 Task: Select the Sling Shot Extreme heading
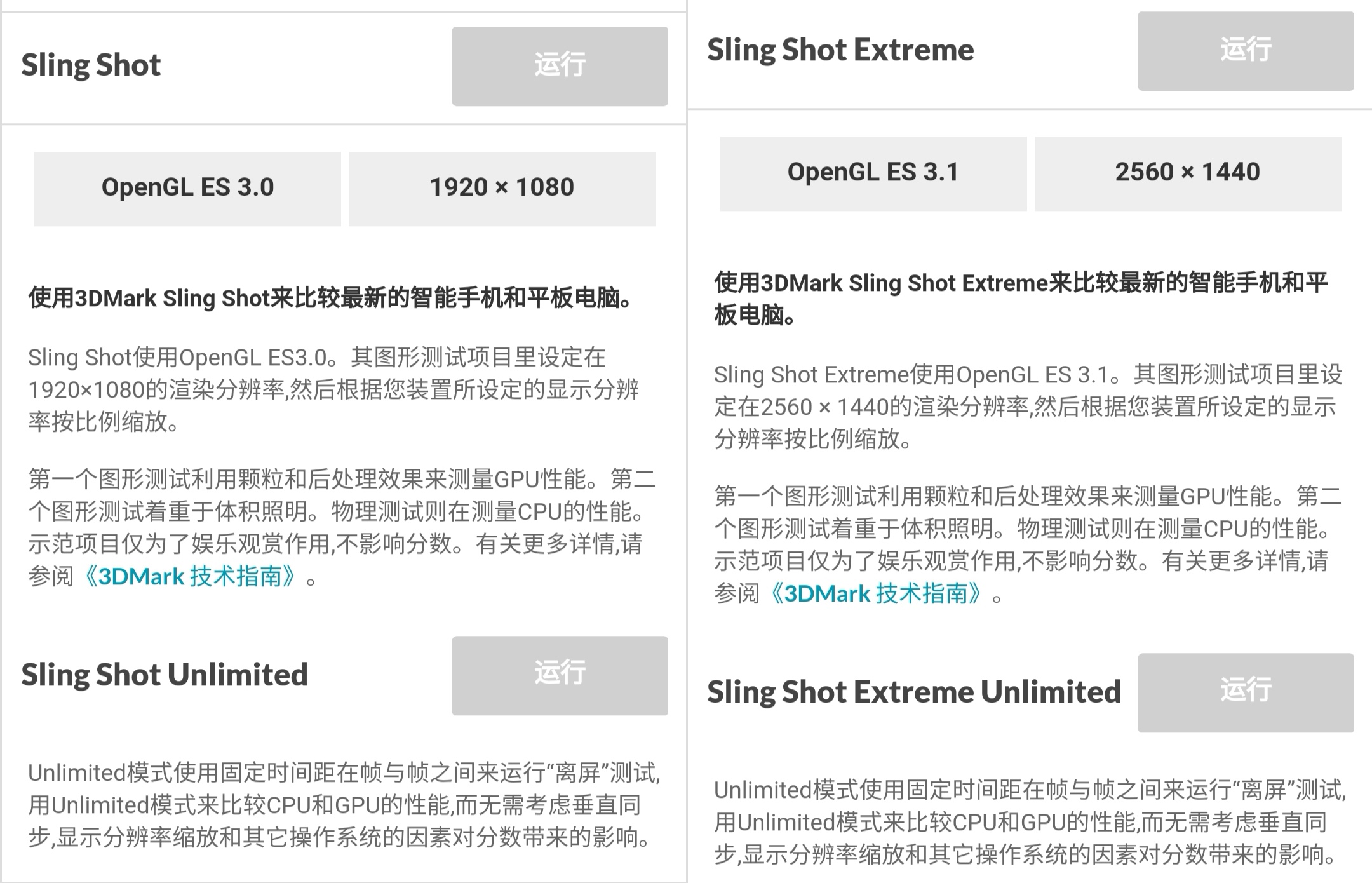(x=839, y=50)
